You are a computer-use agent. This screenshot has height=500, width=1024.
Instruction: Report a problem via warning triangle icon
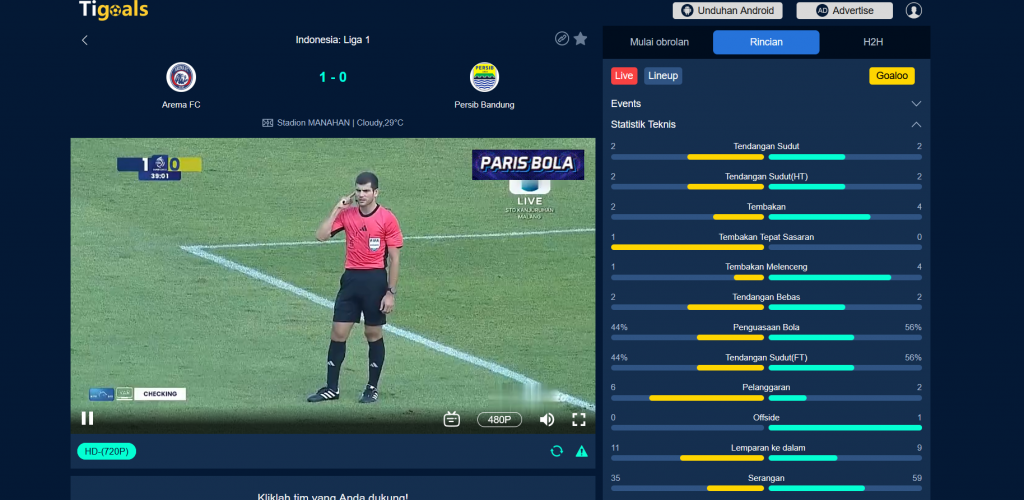[581, 451]
